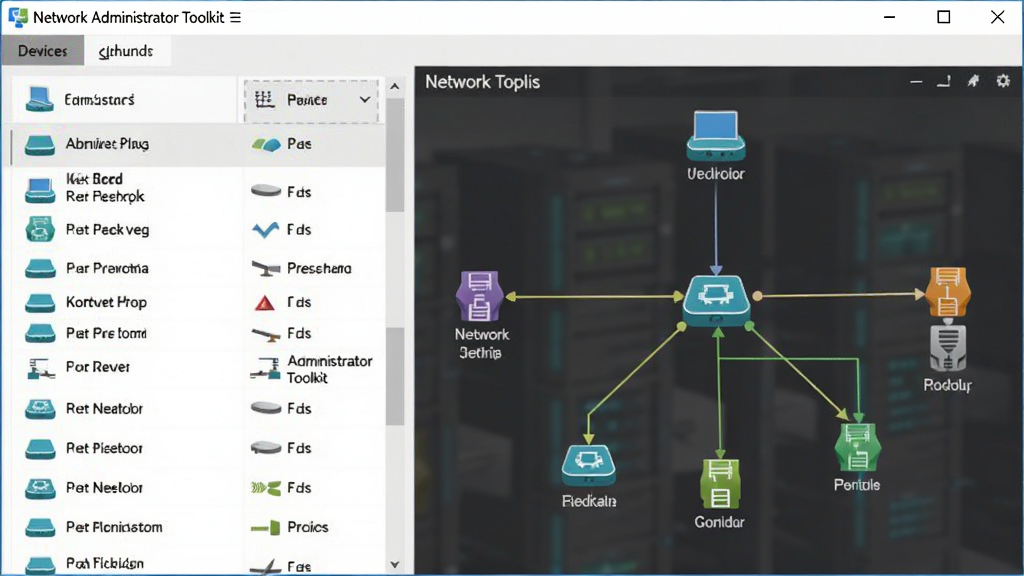
Task: Click the Edmastars header label
Action: tap(99, 100)
